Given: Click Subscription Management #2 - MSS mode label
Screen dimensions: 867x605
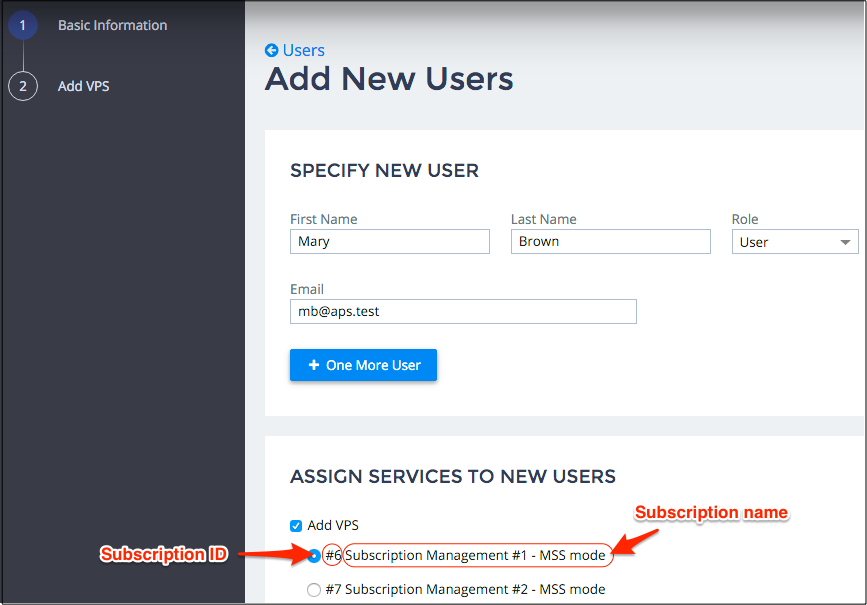Looking at the screenshot, I should point(475,589).
